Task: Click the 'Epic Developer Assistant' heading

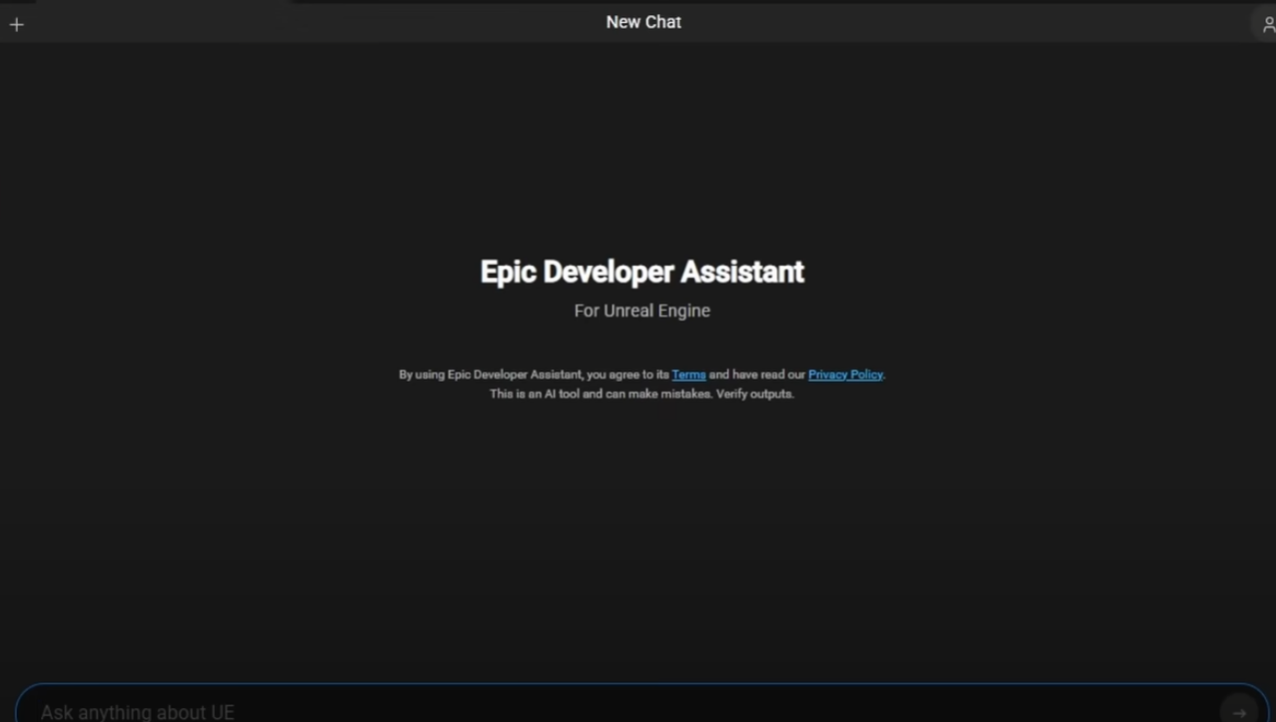Action: (x=641, y=272)
